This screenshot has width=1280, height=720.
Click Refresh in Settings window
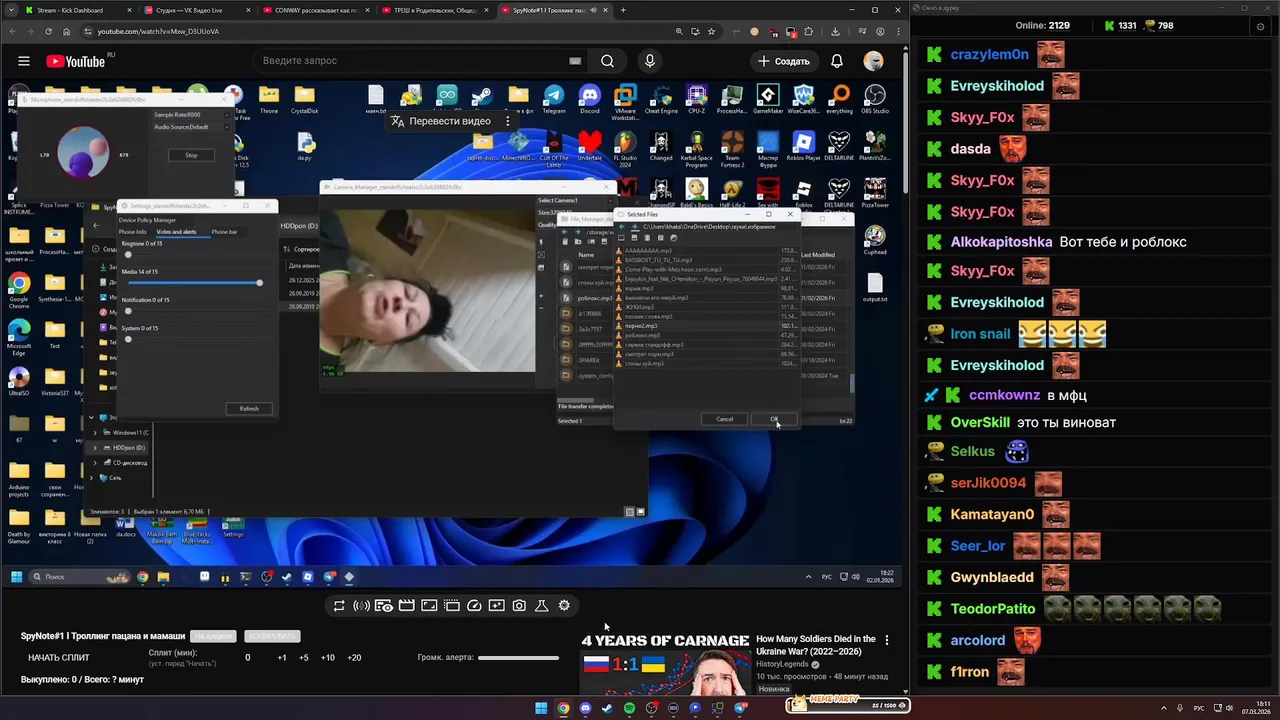249,408
